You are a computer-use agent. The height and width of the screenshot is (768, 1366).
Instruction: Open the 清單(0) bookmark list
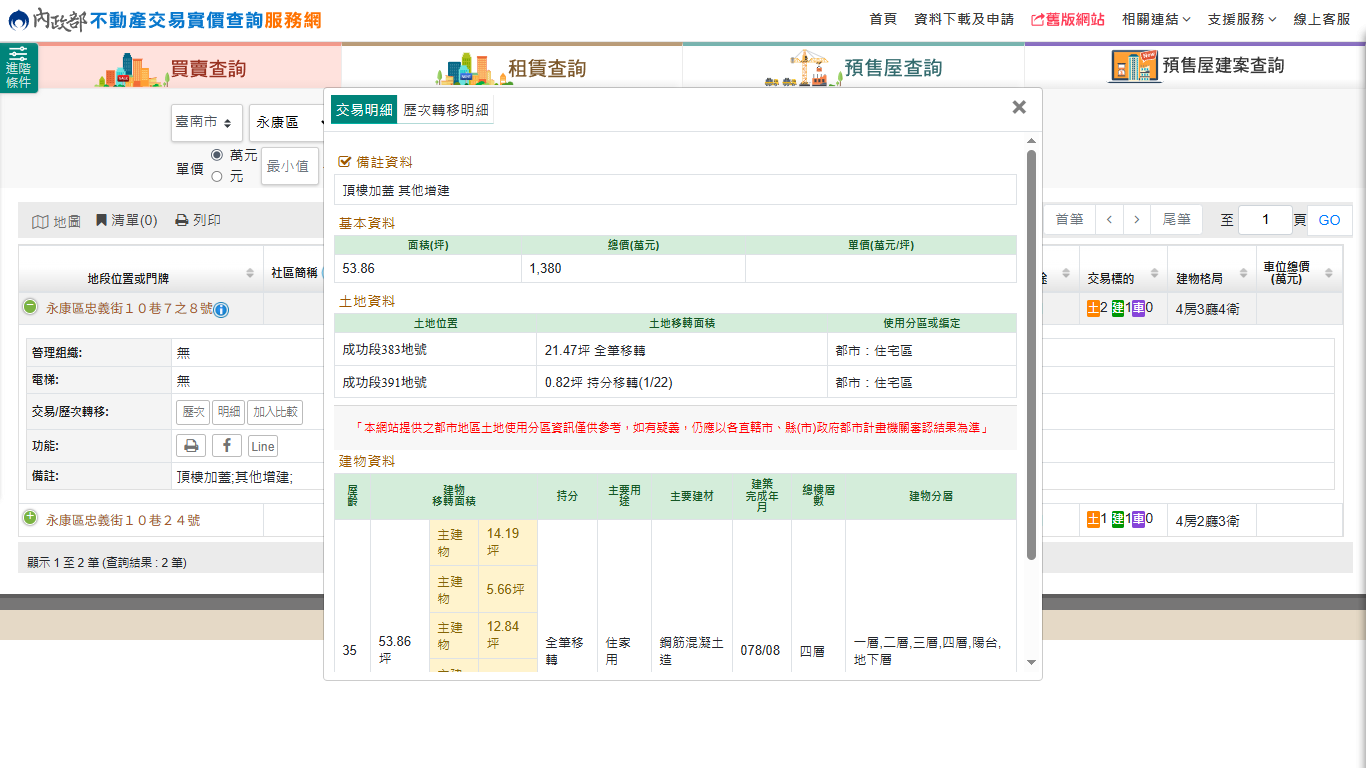point(127,221)
